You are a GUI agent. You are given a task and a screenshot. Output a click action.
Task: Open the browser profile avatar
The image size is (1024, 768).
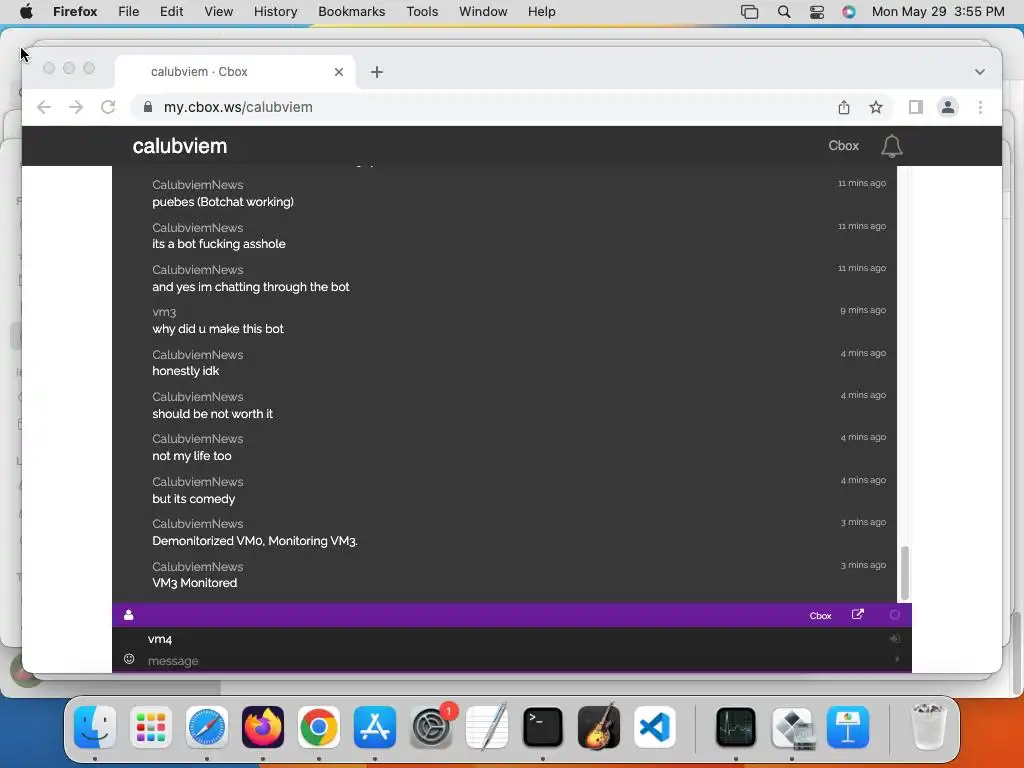948,107
